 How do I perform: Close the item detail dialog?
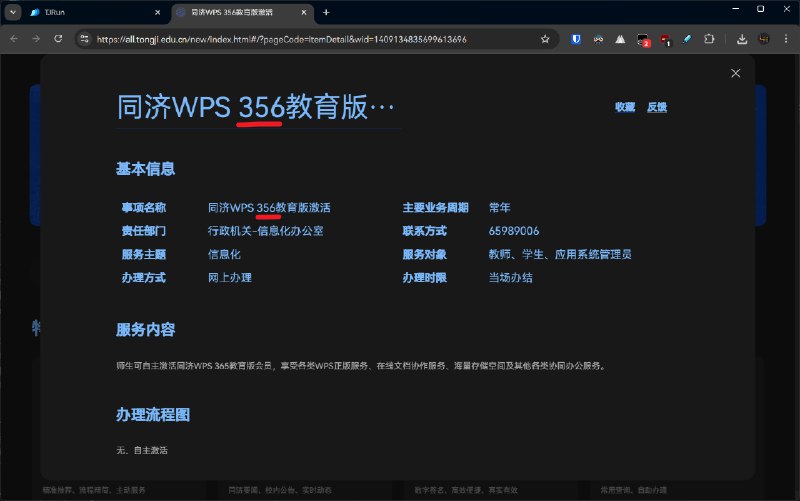(735, 73)
